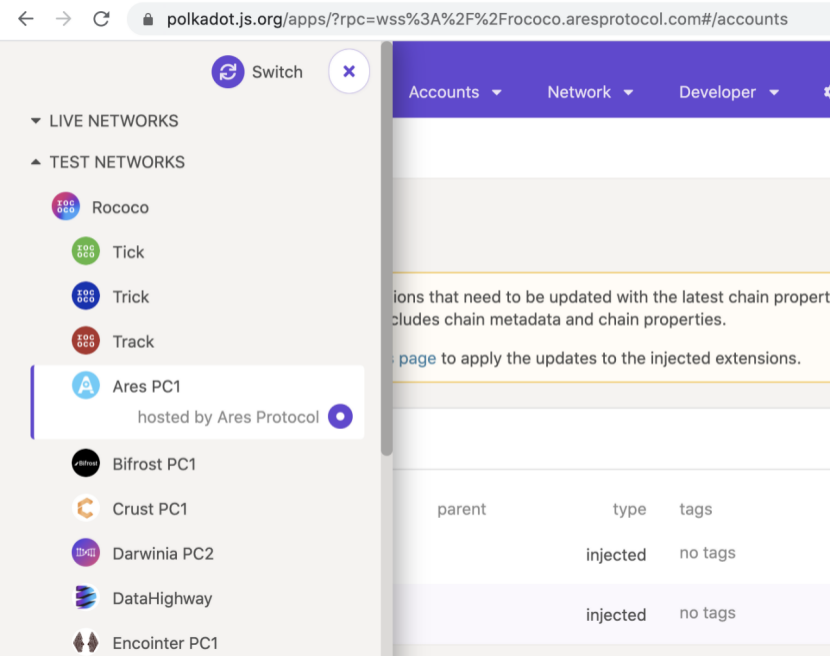Select the 'Ares PC1' network name
This screenshot has height=656, width=832.
pos(146,386)
